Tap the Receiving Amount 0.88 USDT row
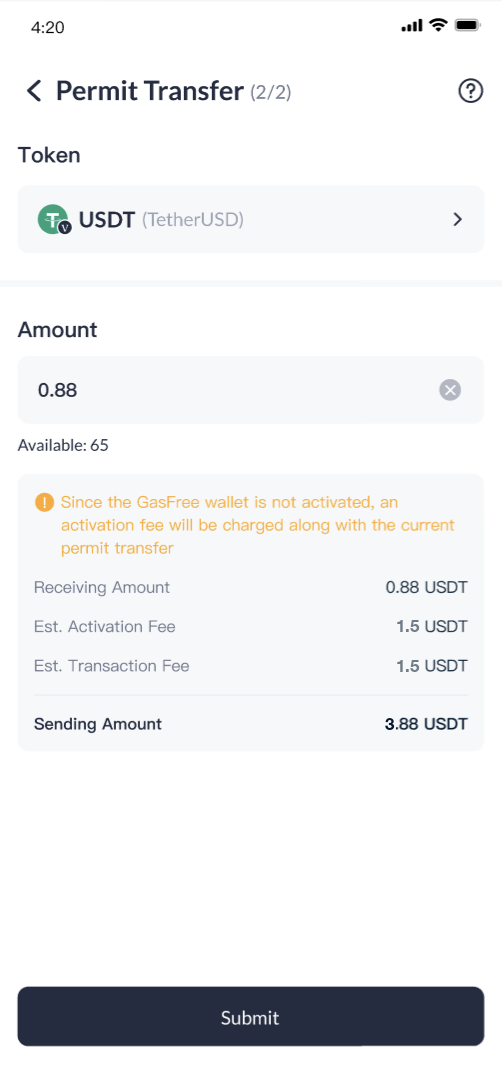Image resolution: width=502 pixels, height=1084 pixels. click(x=250, y=588)
